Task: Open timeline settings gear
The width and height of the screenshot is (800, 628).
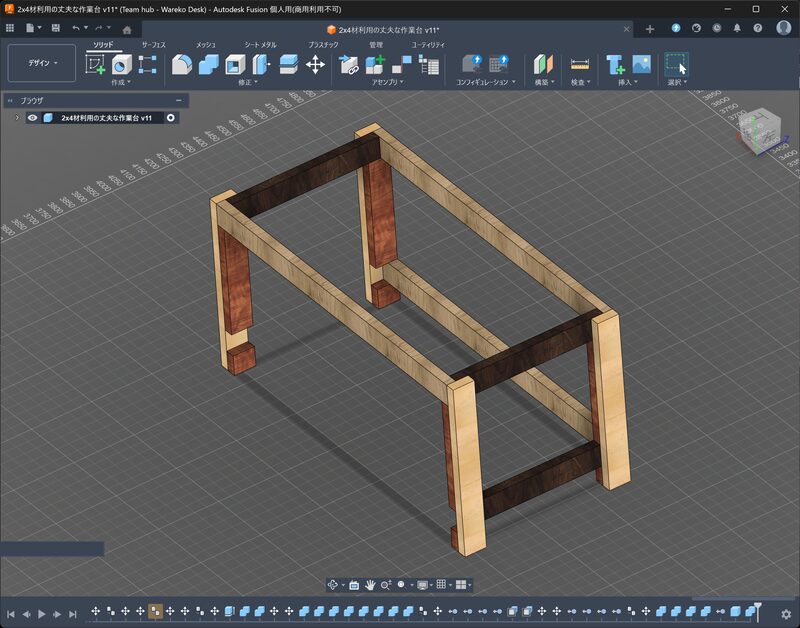Action: coord(786,613)
